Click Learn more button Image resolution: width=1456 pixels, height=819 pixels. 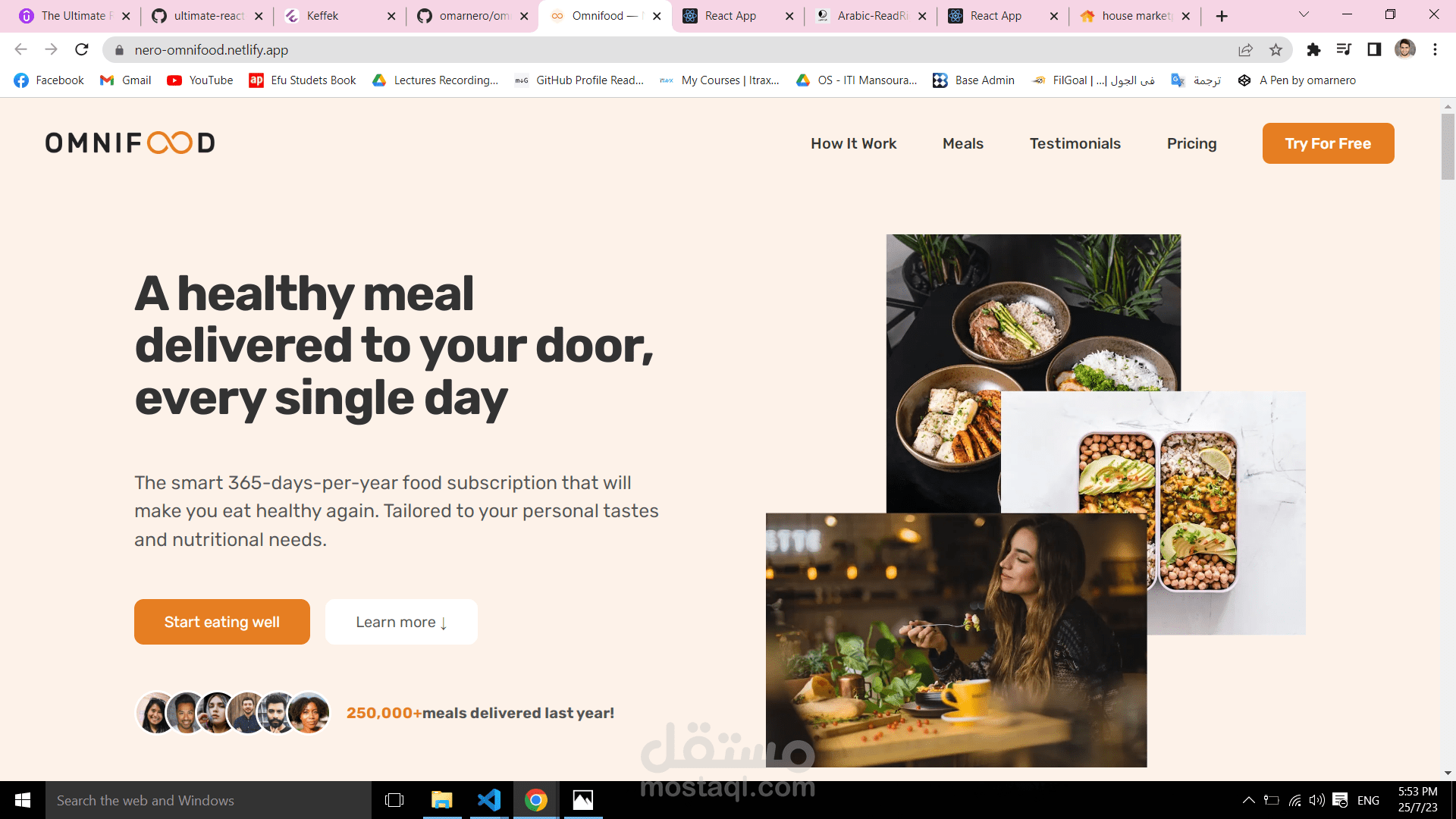(x=401, y=622)
